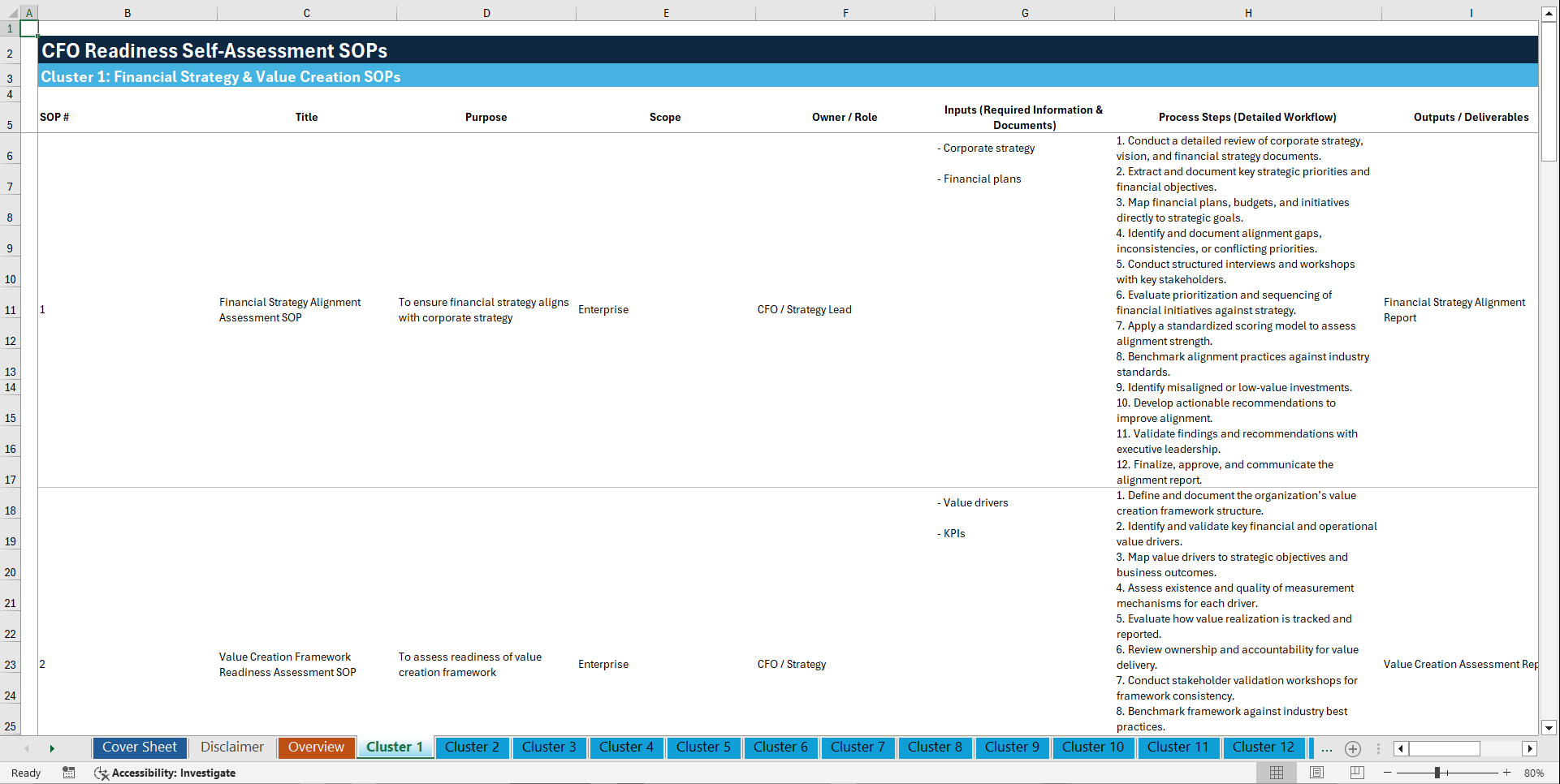Switch to Page Layout view icon

tap(1316, 773)
